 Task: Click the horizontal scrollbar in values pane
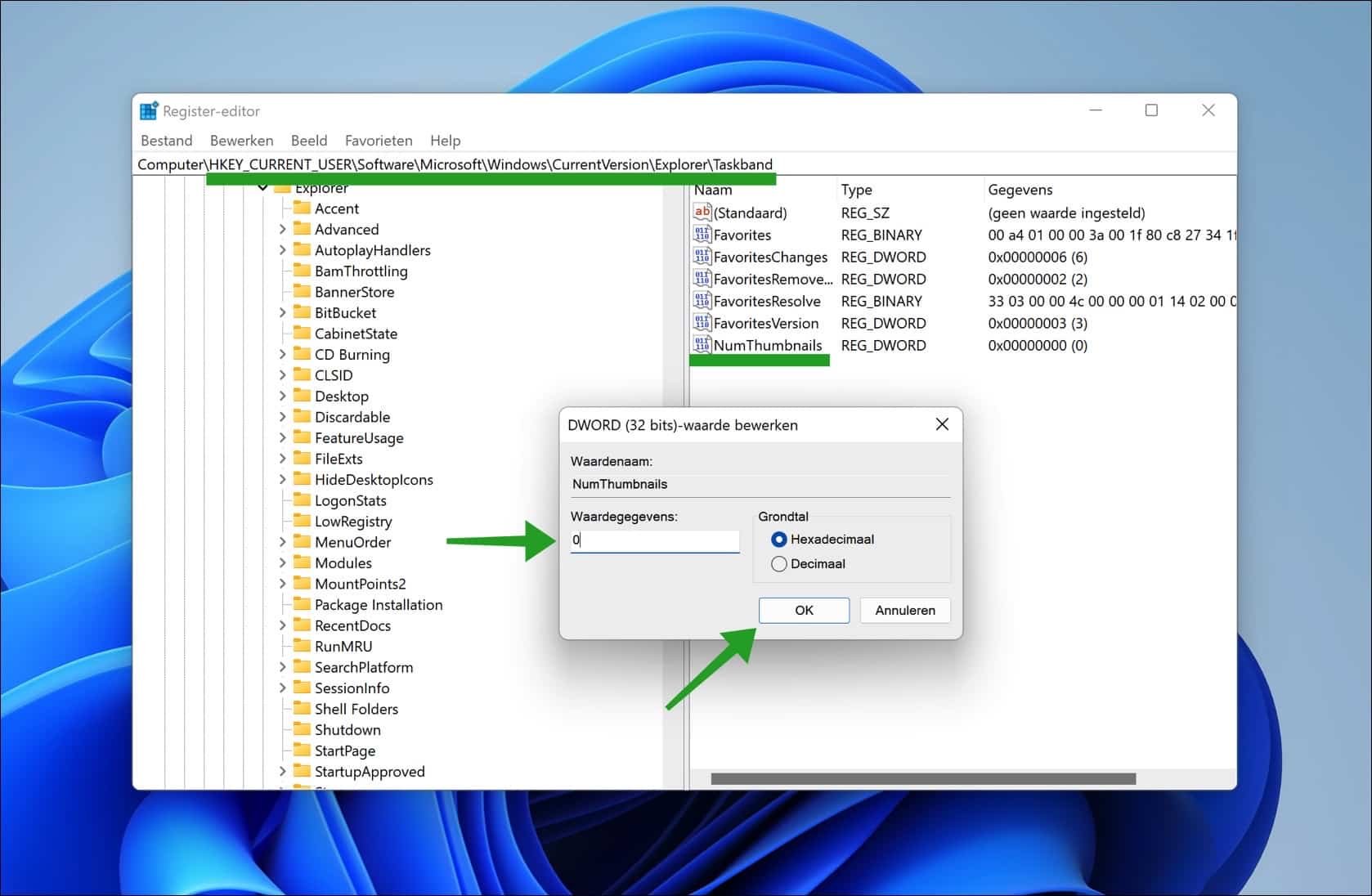(923, 778)
